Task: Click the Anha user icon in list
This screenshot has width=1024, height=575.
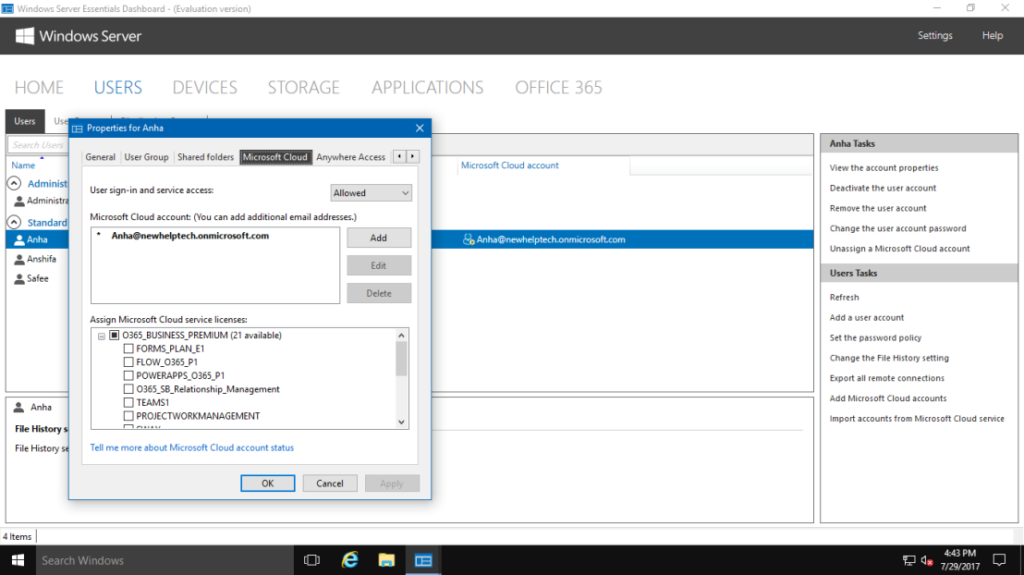Action: pos(20,240)
